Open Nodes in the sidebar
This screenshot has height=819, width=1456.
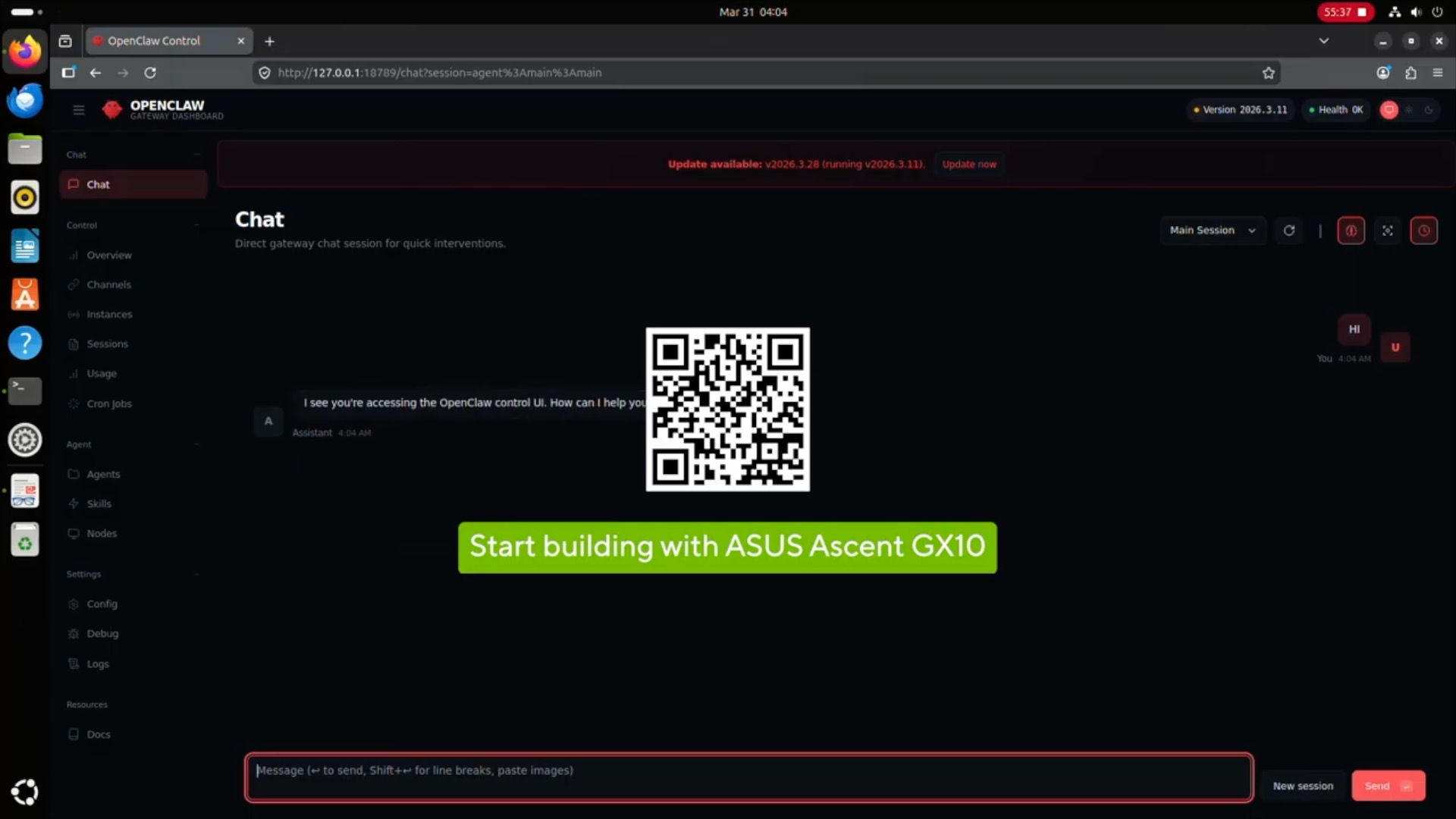point(133,533)
